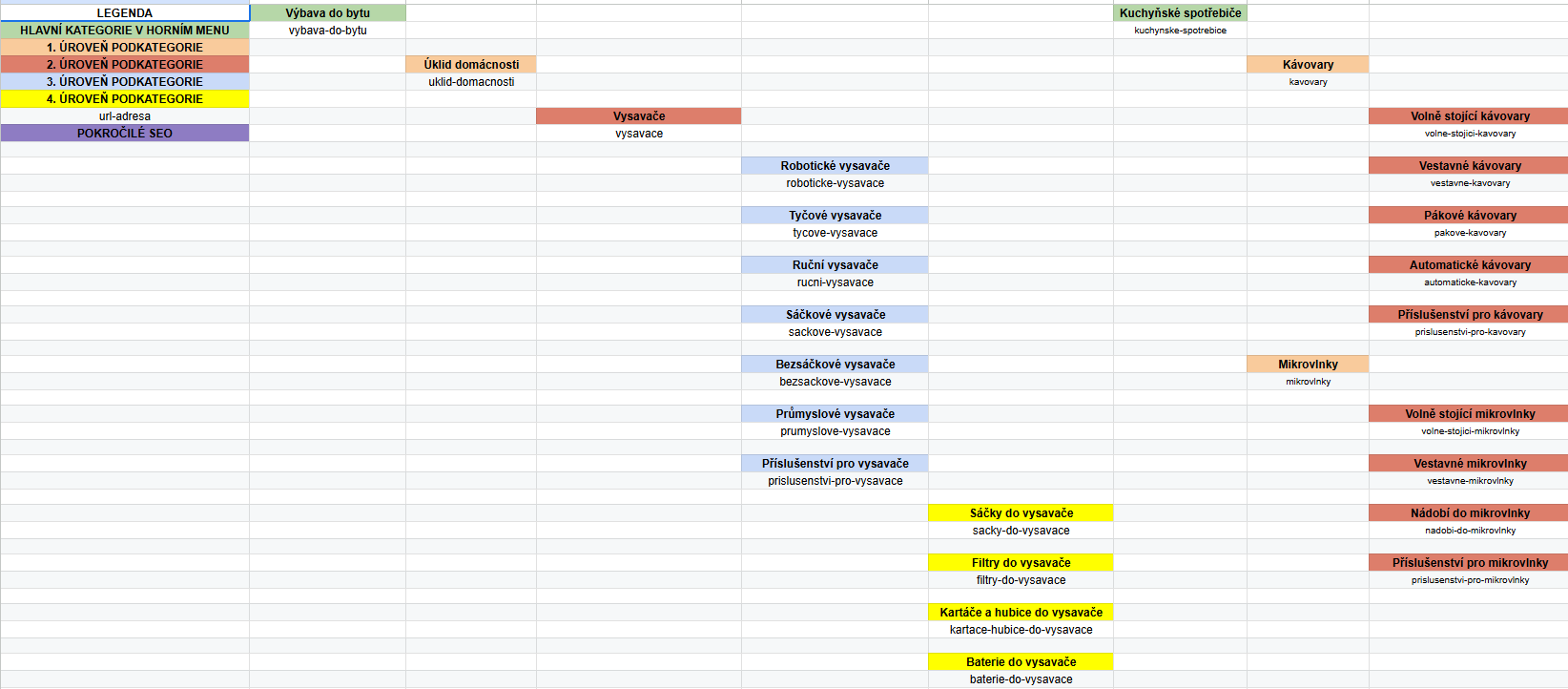This screenshot has height=689, width=1568.
Task: Click the orange Kávovary cell
Action: [1308, 65]
